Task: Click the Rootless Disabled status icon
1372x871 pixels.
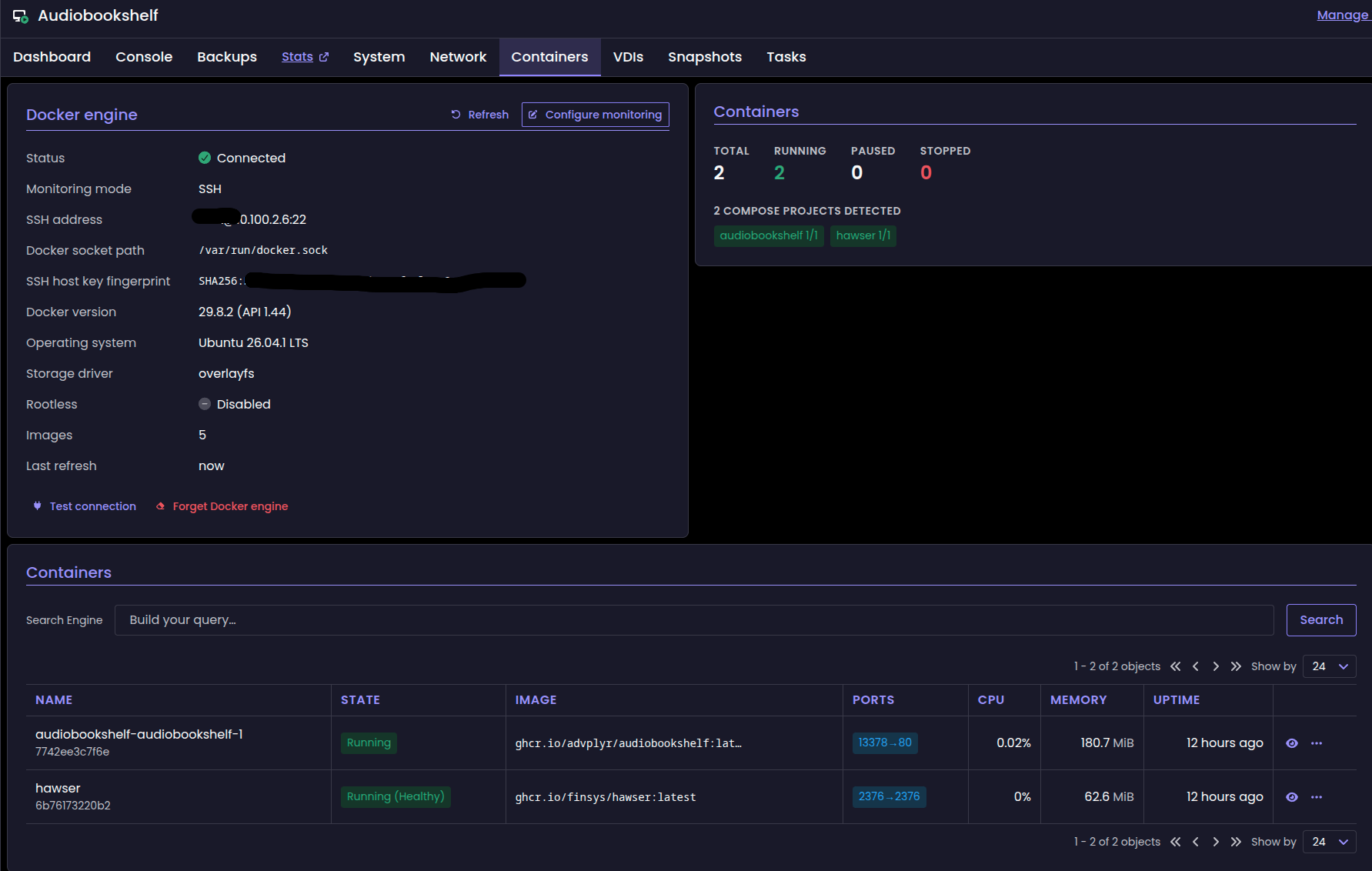Action: tap(205, 404)
